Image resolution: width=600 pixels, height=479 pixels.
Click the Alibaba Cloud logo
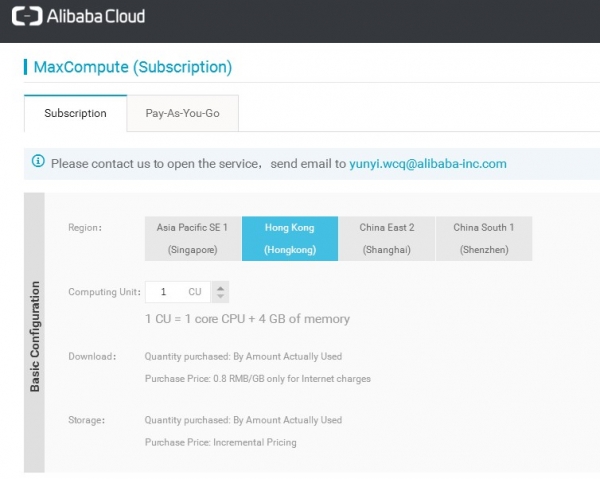coord(78,16)
